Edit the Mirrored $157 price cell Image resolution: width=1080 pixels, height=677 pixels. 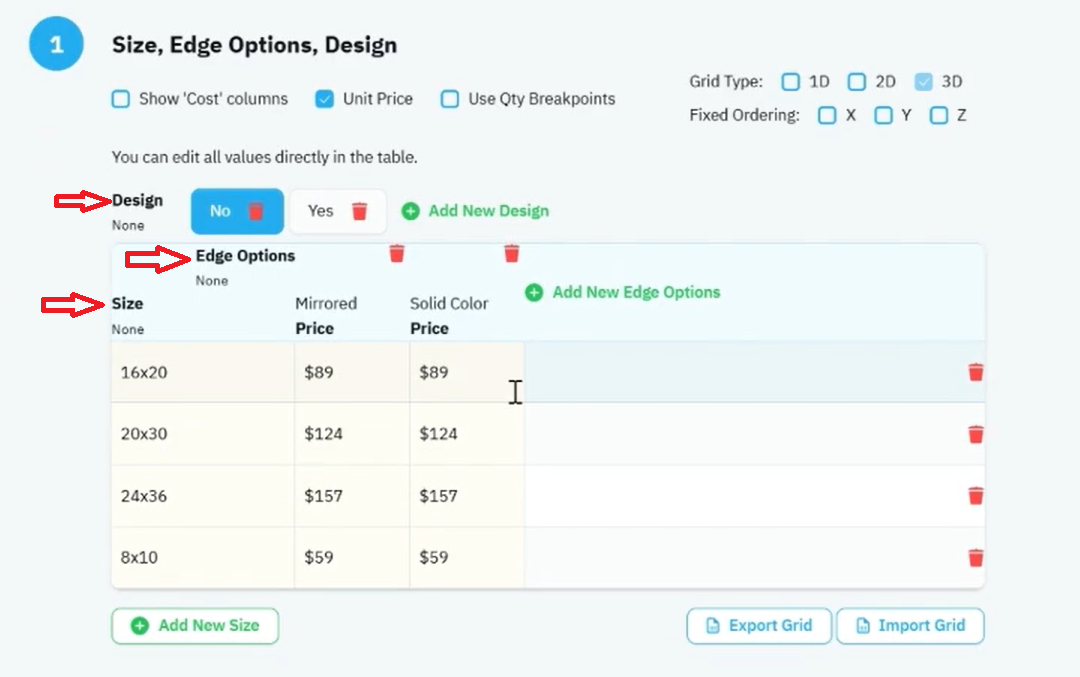pos(352,495)
